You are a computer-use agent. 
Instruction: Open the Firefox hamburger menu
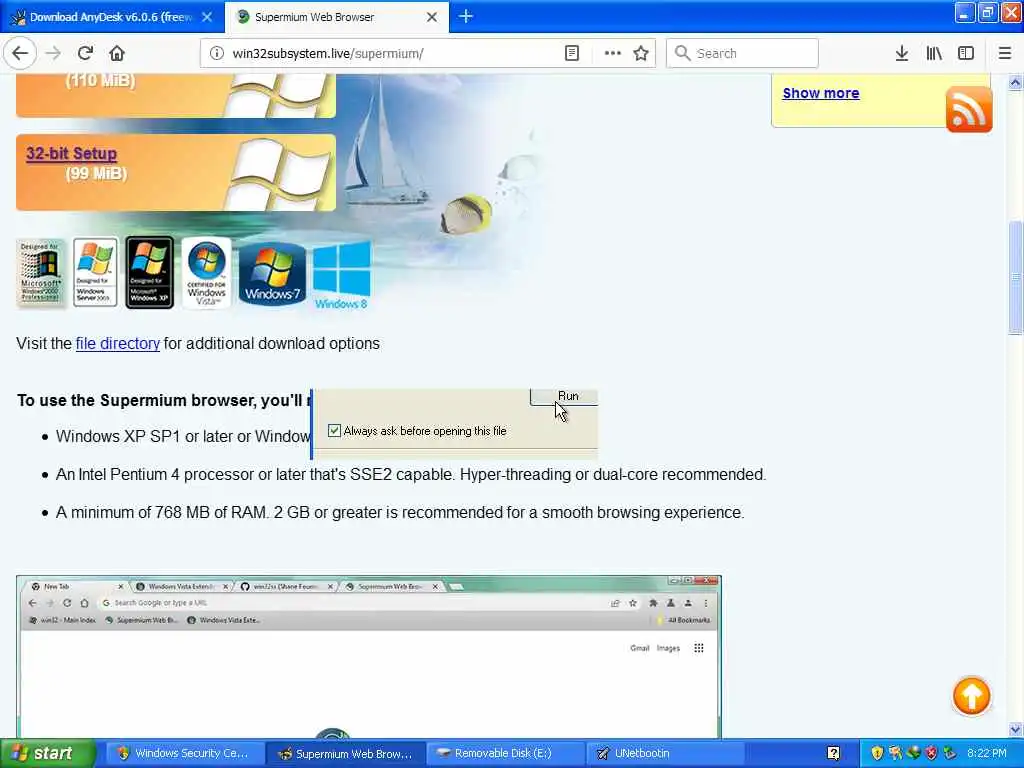(1004, 53)
